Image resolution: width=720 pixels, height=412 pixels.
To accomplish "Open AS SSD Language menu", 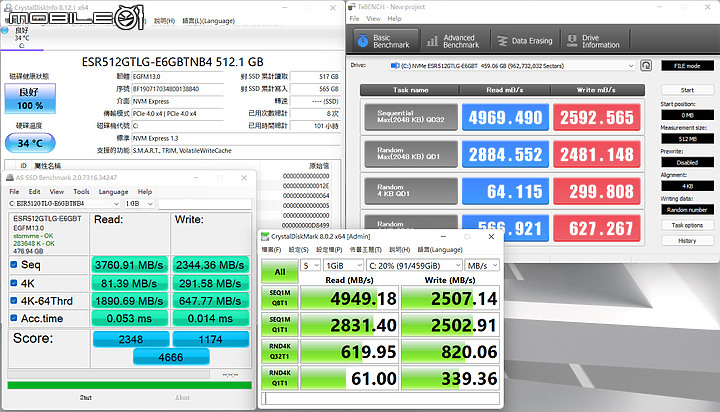I will pyautogui.click(x=113, y=192).
